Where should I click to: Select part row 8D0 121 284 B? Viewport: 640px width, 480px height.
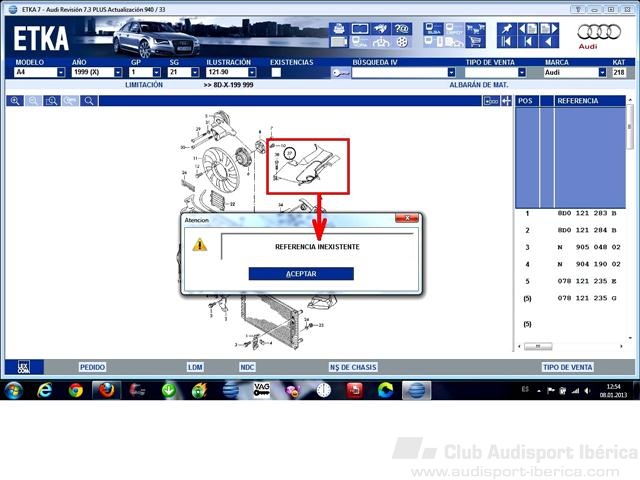(570, 230)
